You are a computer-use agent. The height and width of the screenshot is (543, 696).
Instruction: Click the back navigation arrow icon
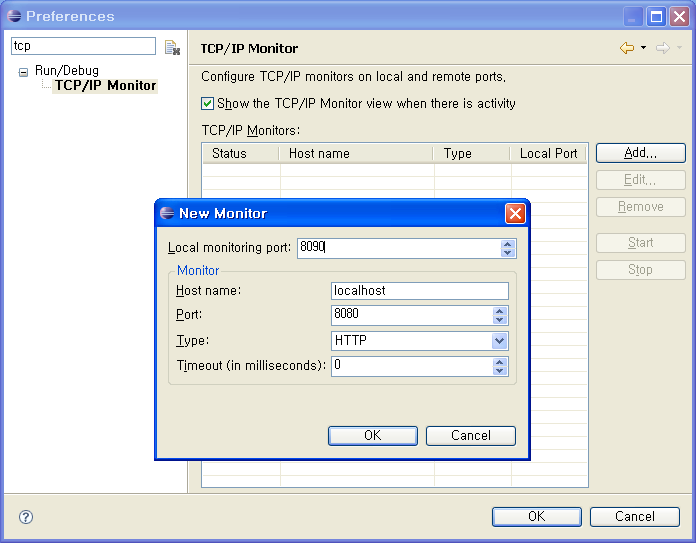[627, 48]
